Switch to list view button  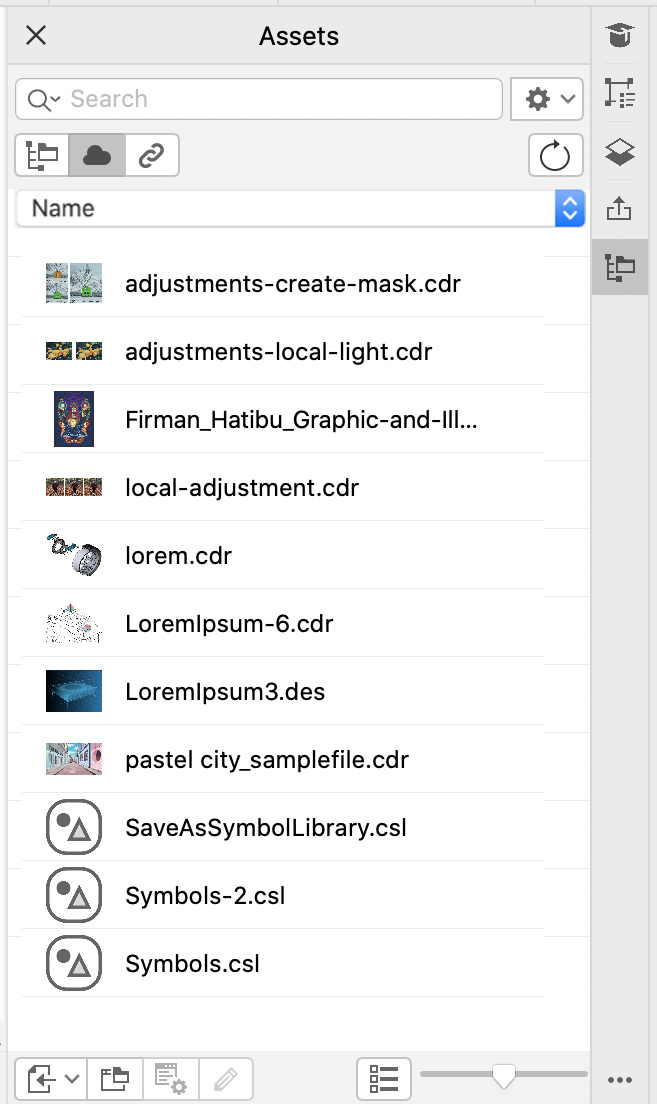(x=384, y=1079)
